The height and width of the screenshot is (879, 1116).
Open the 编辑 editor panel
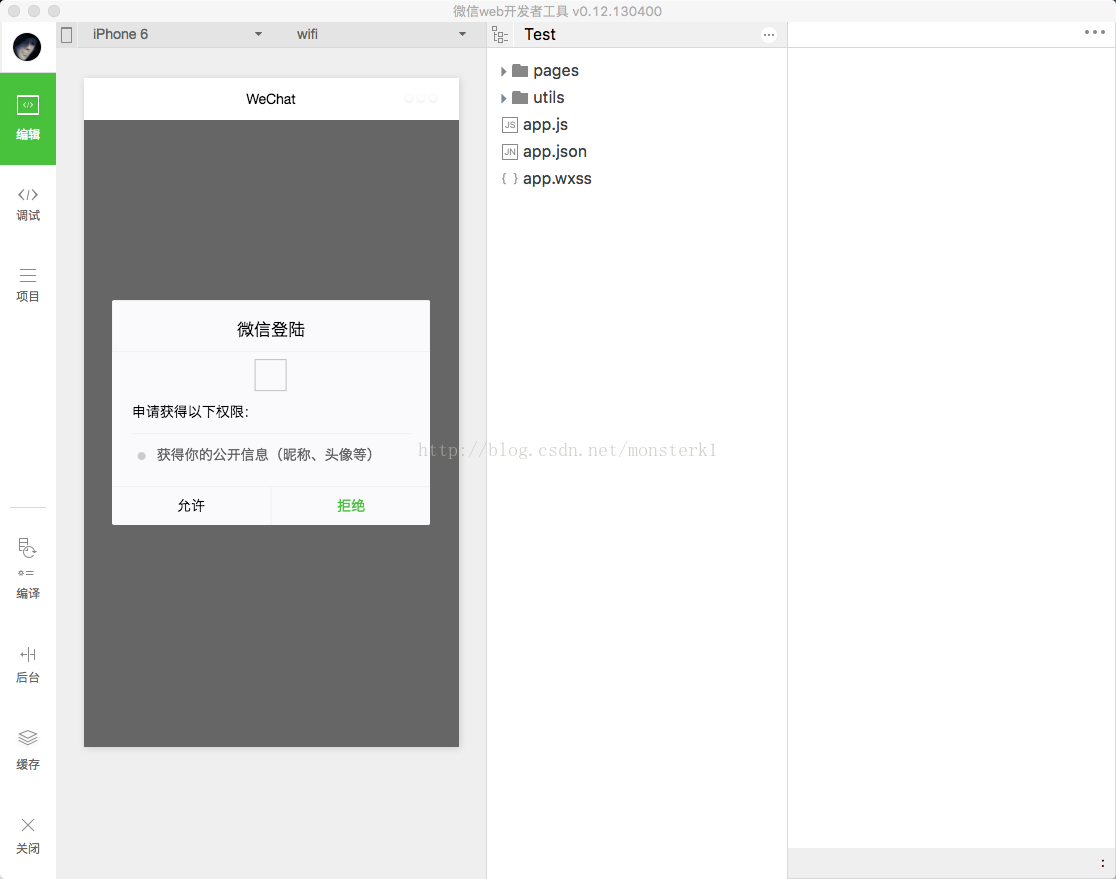pos(28,118)
